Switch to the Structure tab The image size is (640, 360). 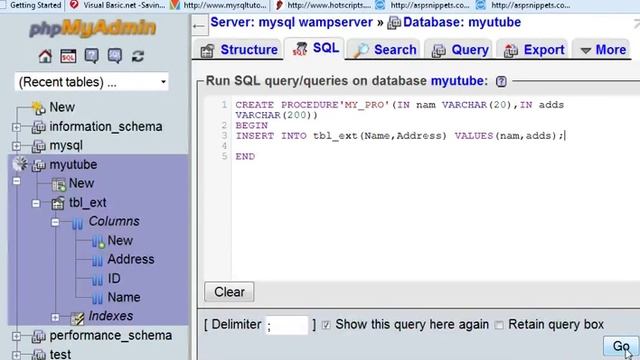[x=239, y=50]
